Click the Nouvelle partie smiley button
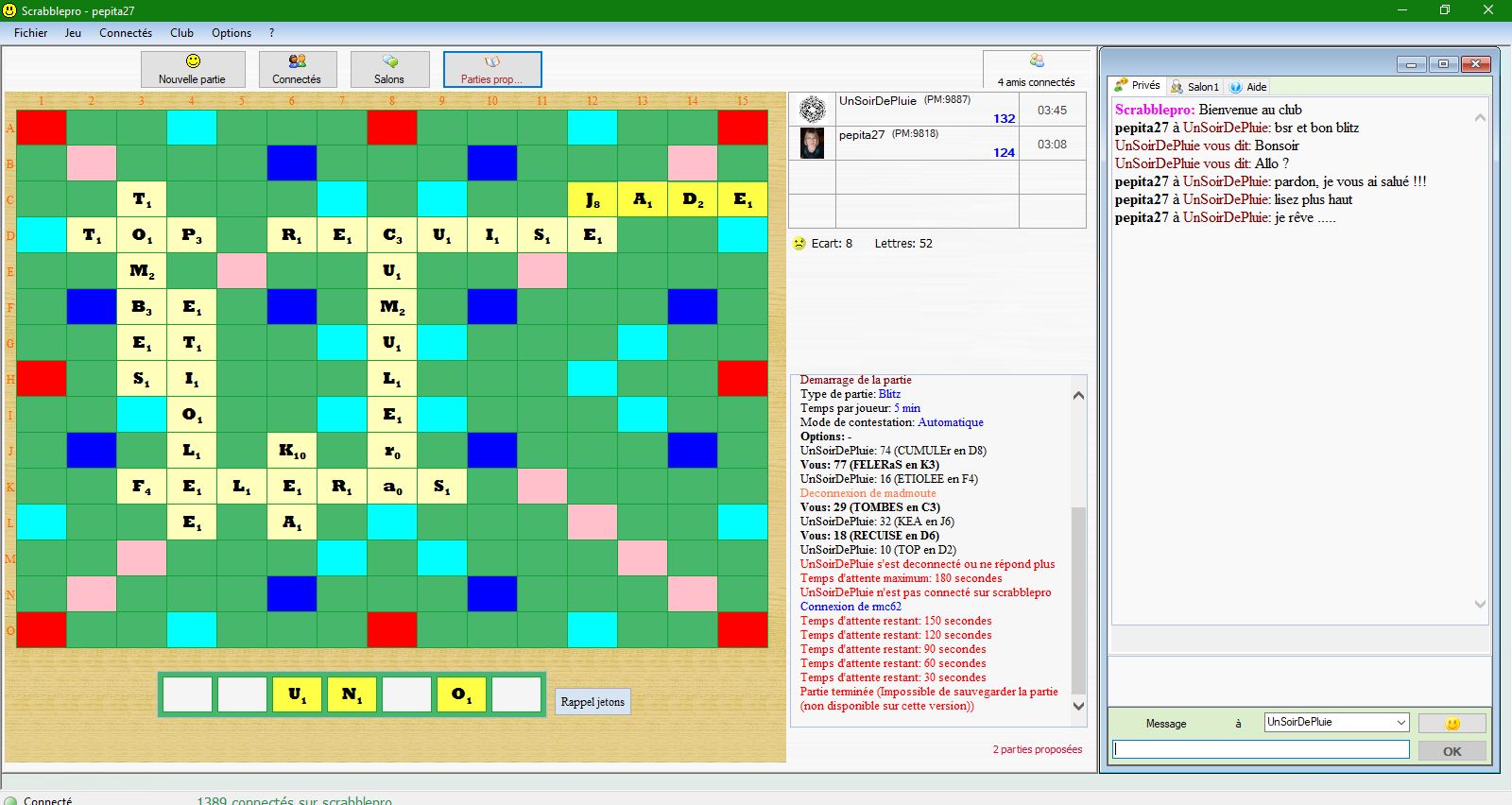The image size is (1512, 805). [x=193, y=69]
